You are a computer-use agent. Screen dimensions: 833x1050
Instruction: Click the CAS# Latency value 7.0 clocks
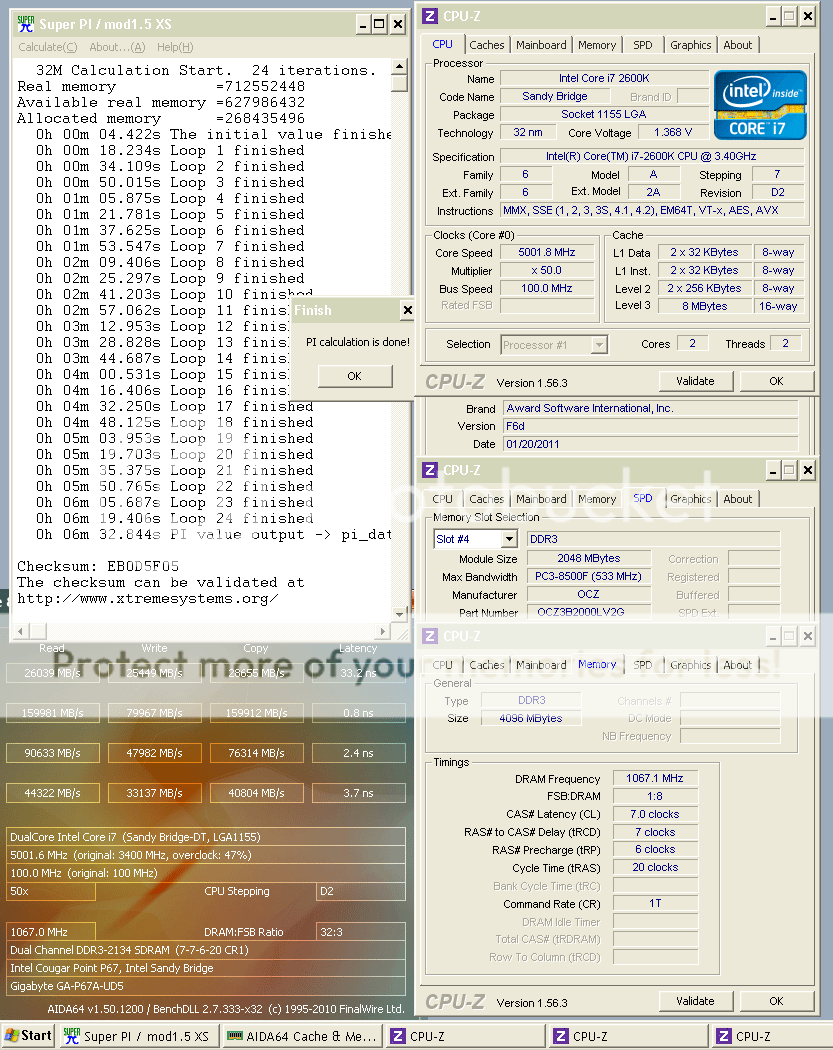tap(655, 814)
